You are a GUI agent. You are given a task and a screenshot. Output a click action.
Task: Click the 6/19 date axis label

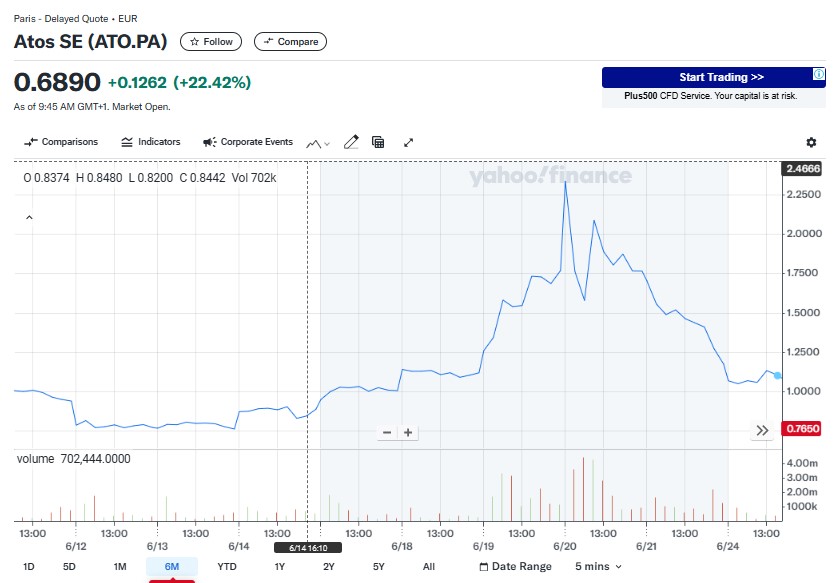[483, 546]
